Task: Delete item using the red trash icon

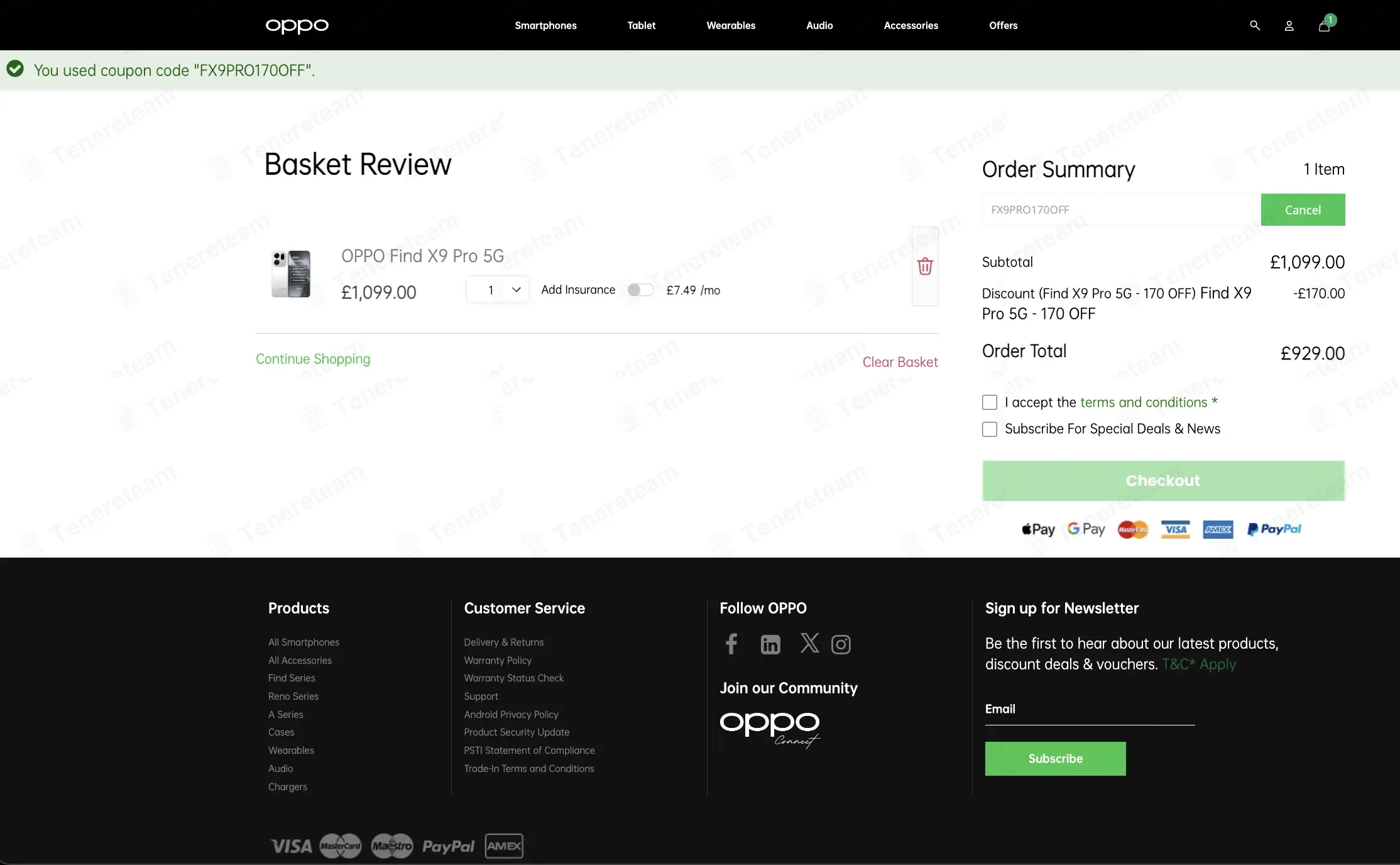Action: pyautogui.click(x=925, y=267)
